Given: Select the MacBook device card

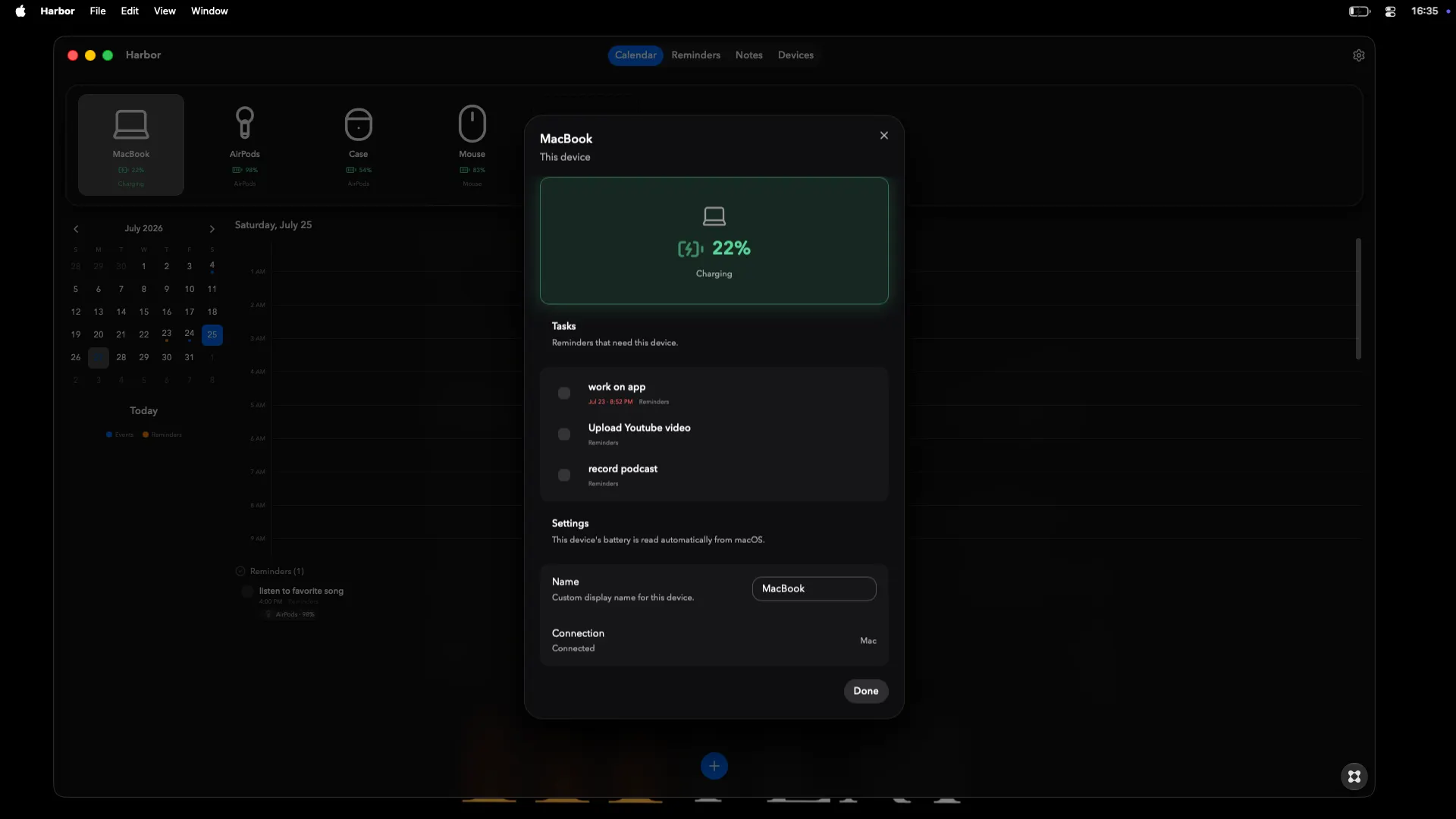Looking at the screenshot, I should (x=131, y=145).
